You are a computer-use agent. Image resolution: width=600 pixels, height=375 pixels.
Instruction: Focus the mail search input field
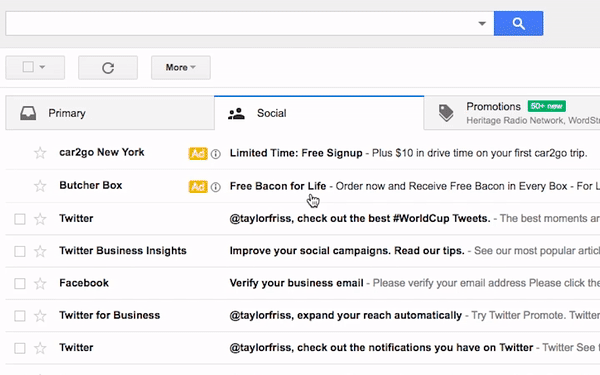241,23
